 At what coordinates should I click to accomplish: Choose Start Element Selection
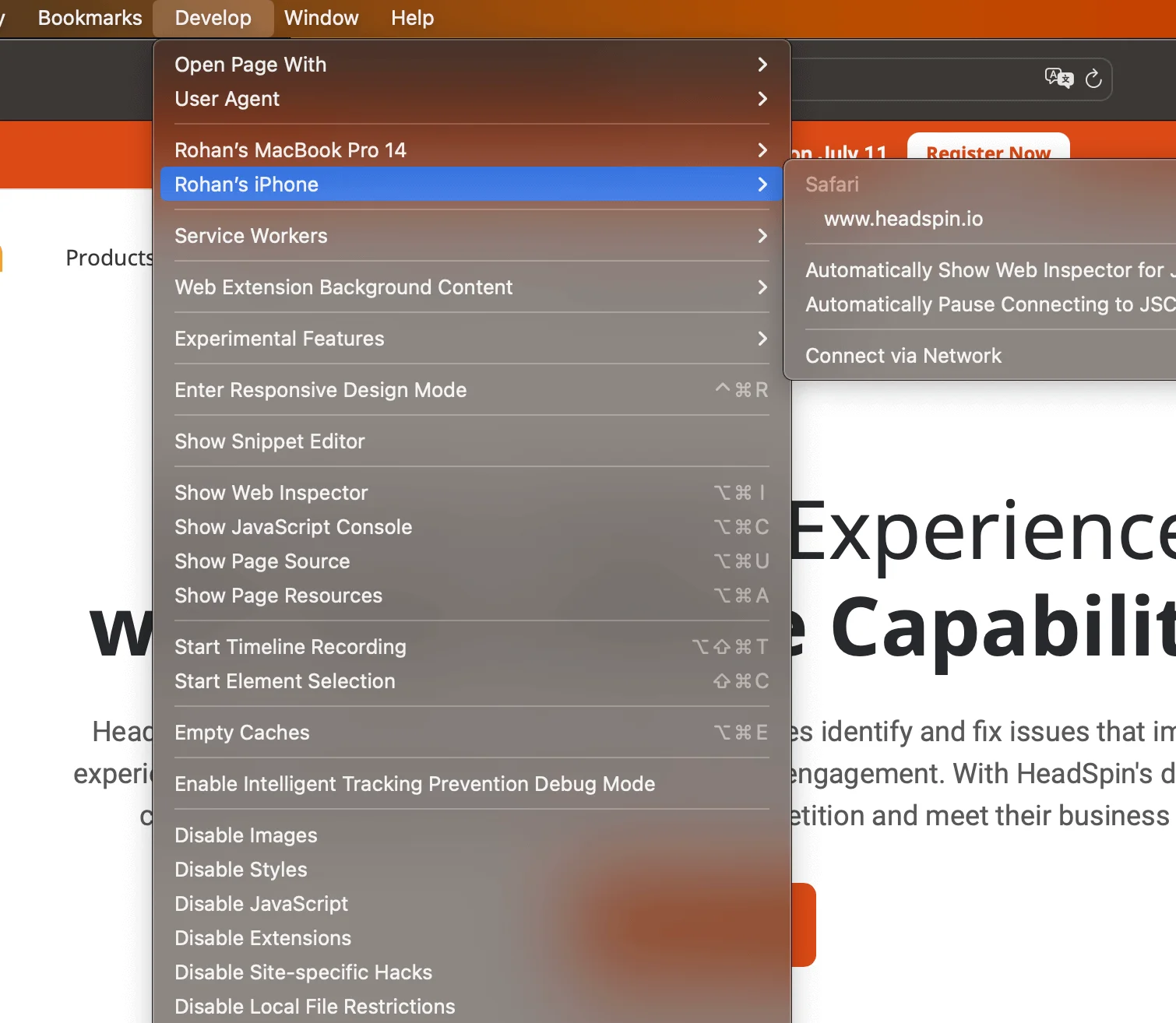471,681
